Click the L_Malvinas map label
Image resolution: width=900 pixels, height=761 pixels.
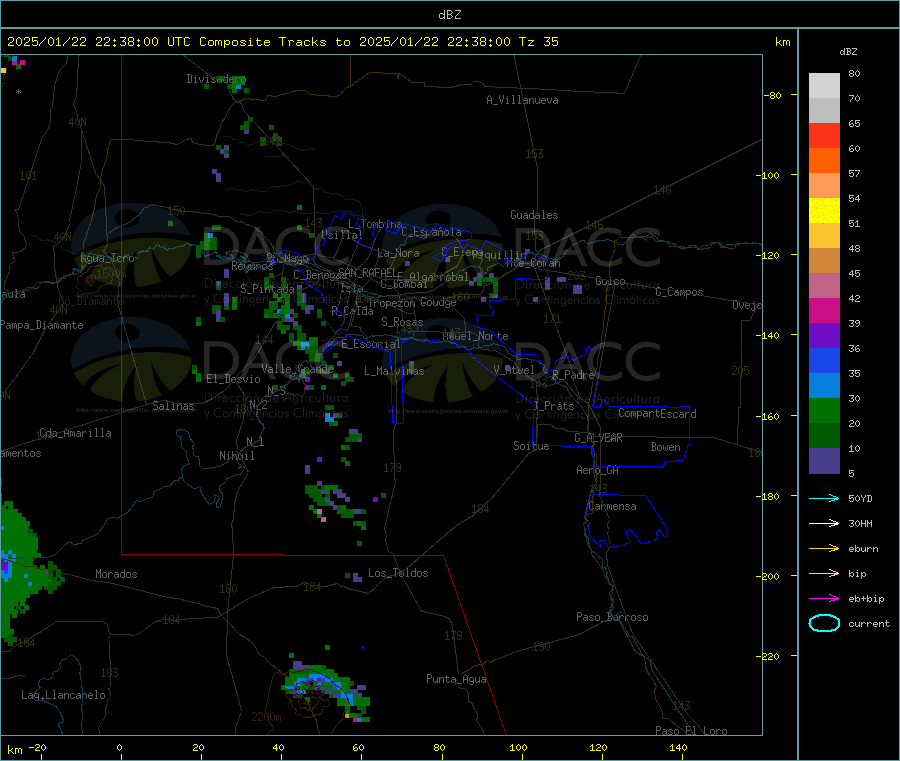(394, 371)
